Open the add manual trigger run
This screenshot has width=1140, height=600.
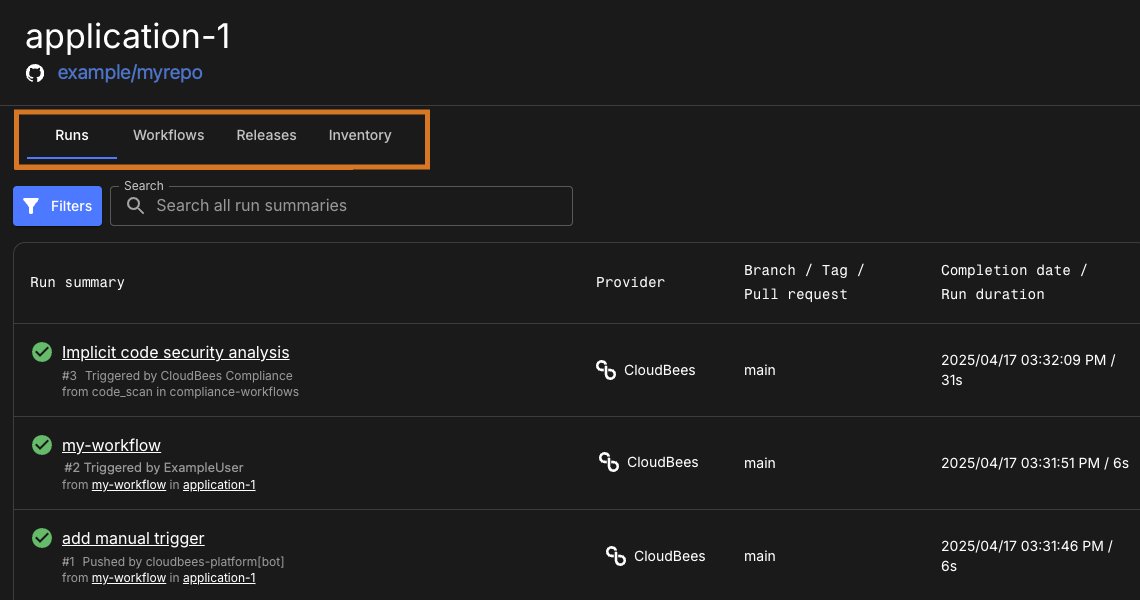133,538
